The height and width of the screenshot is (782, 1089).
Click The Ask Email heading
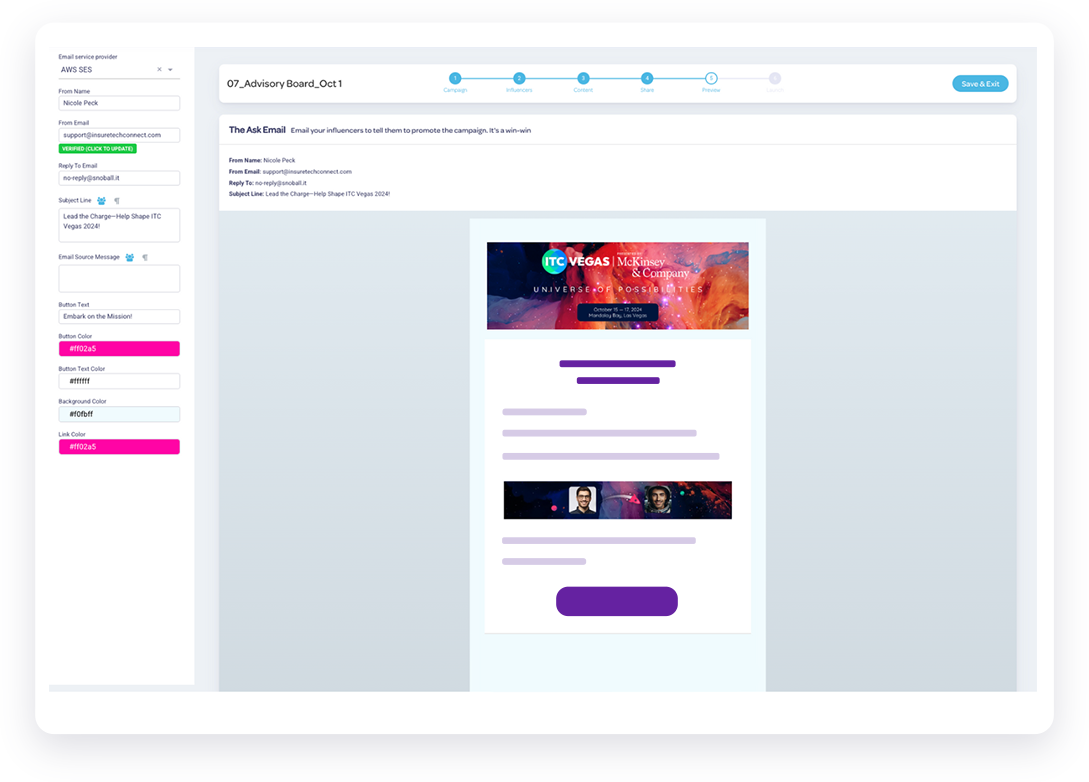(x=257, y=130)
